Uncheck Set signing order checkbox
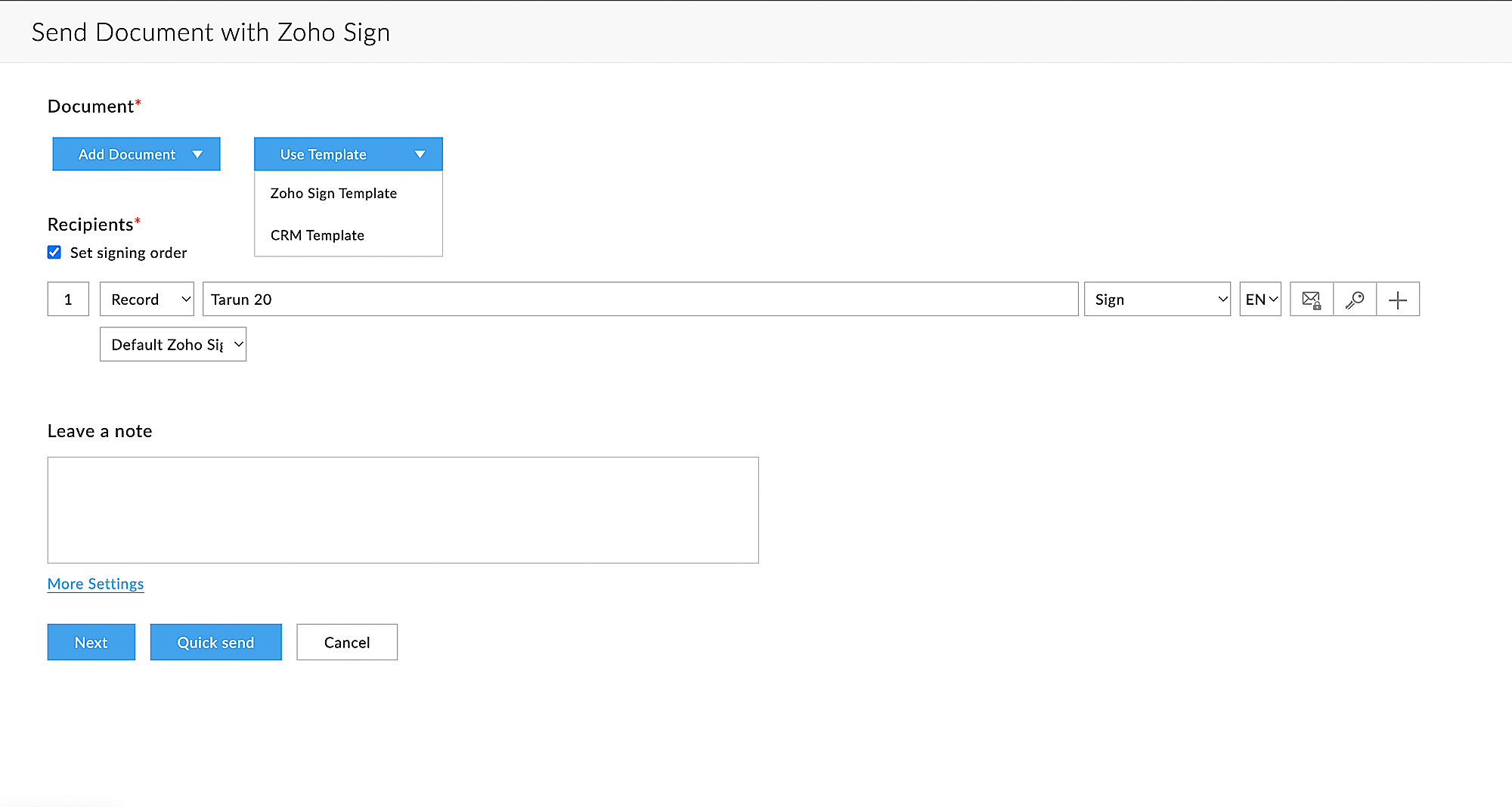 54,253
